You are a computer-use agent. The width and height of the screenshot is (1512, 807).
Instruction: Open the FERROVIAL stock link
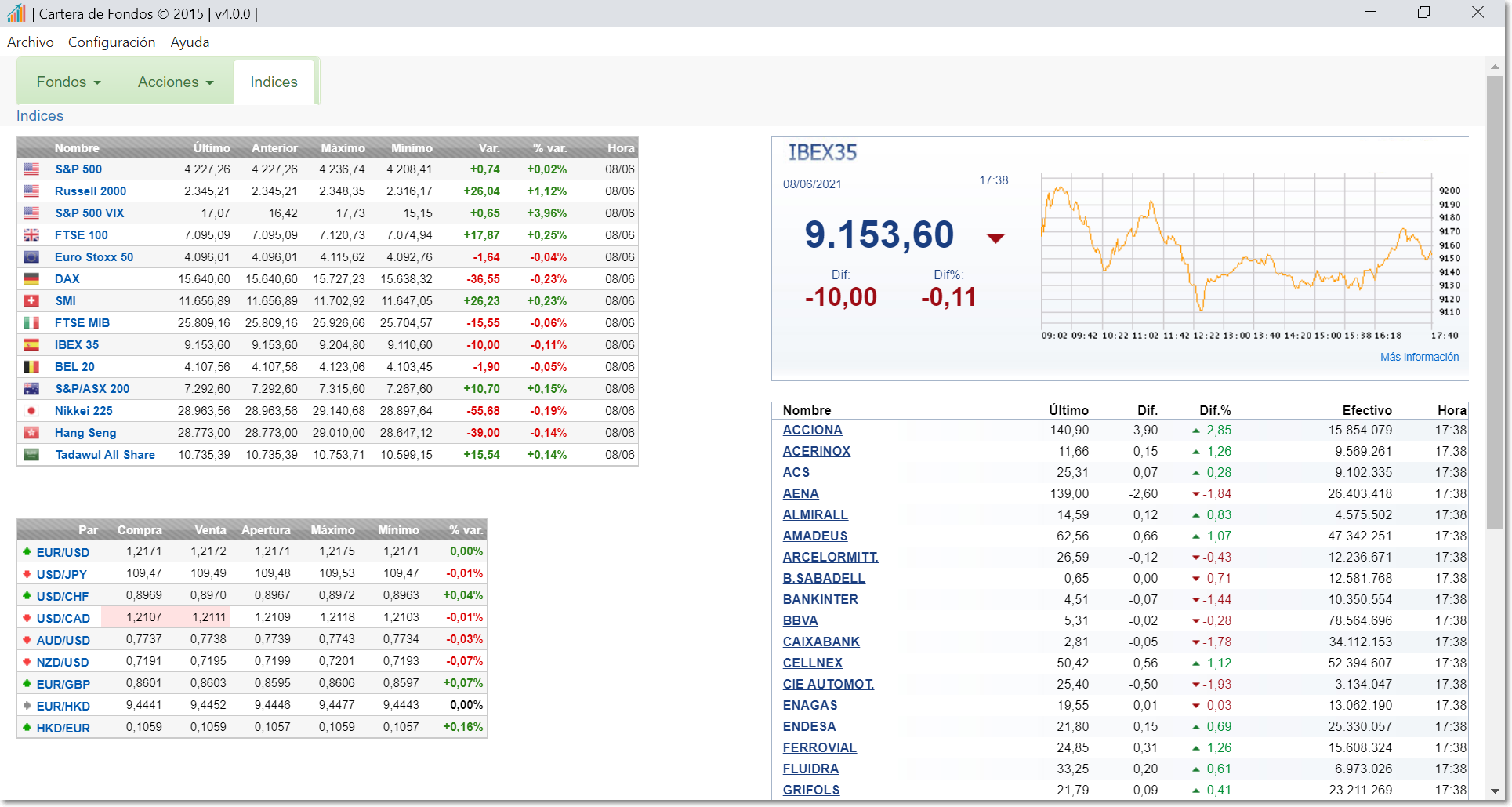point(819,748)
